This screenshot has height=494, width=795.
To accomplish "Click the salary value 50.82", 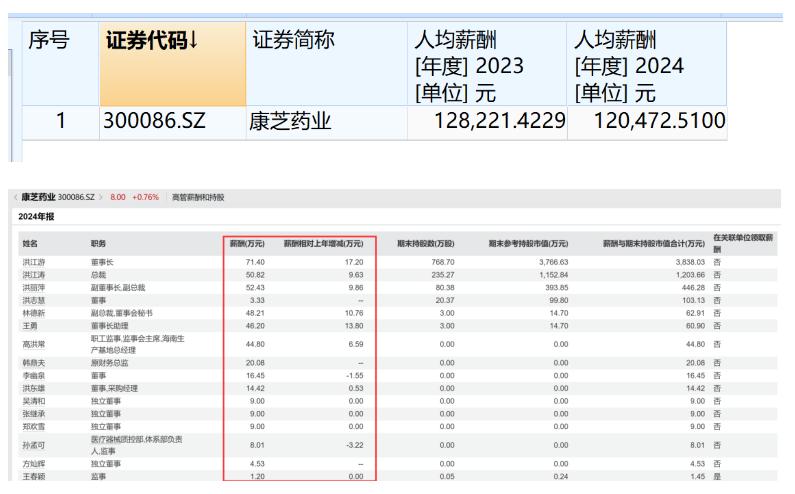I will [255, 275].
